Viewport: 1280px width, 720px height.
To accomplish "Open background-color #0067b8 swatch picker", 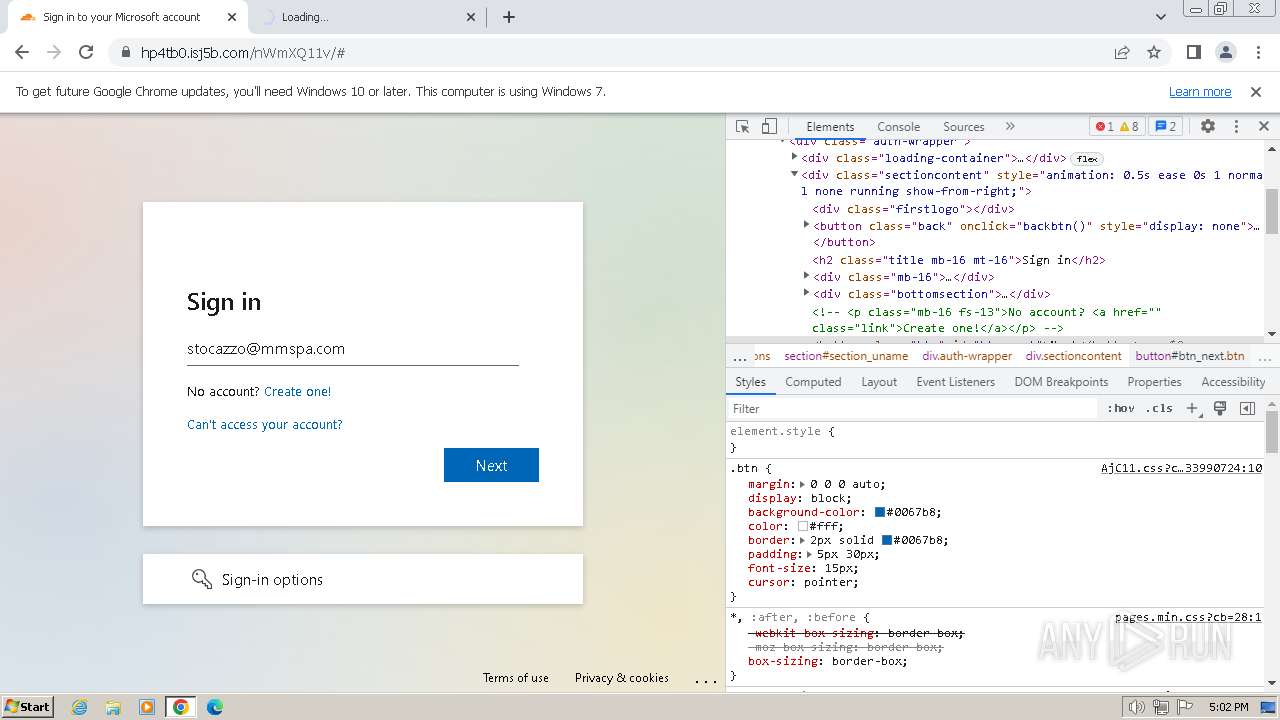I will point(880,512).
